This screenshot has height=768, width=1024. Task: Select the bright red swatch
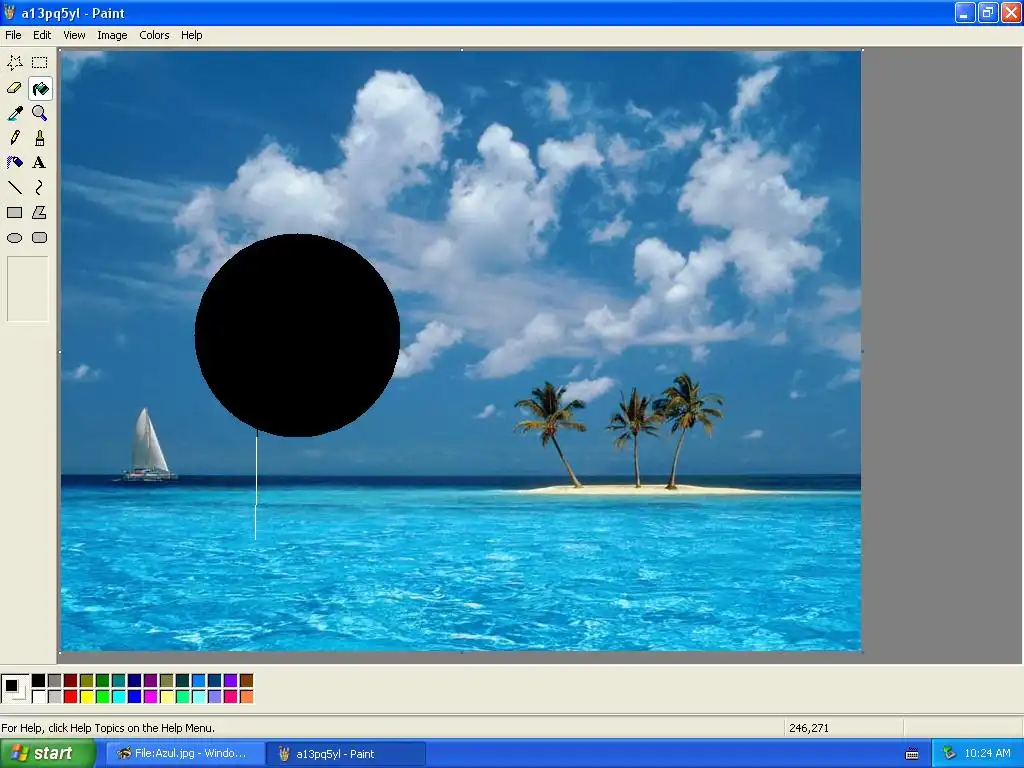point(71,697)
